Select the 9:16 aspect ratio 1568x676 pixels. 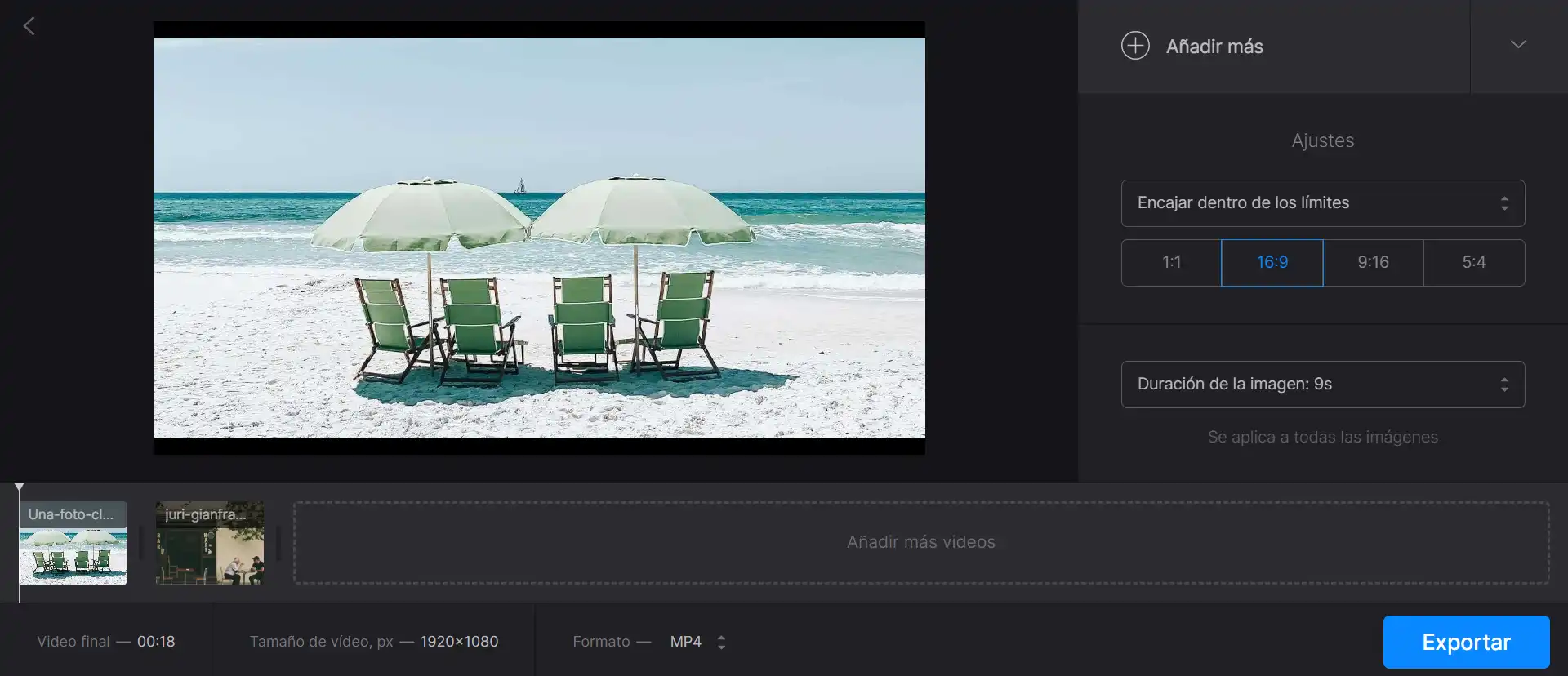pyautogui.click(x=1374, y=263)
